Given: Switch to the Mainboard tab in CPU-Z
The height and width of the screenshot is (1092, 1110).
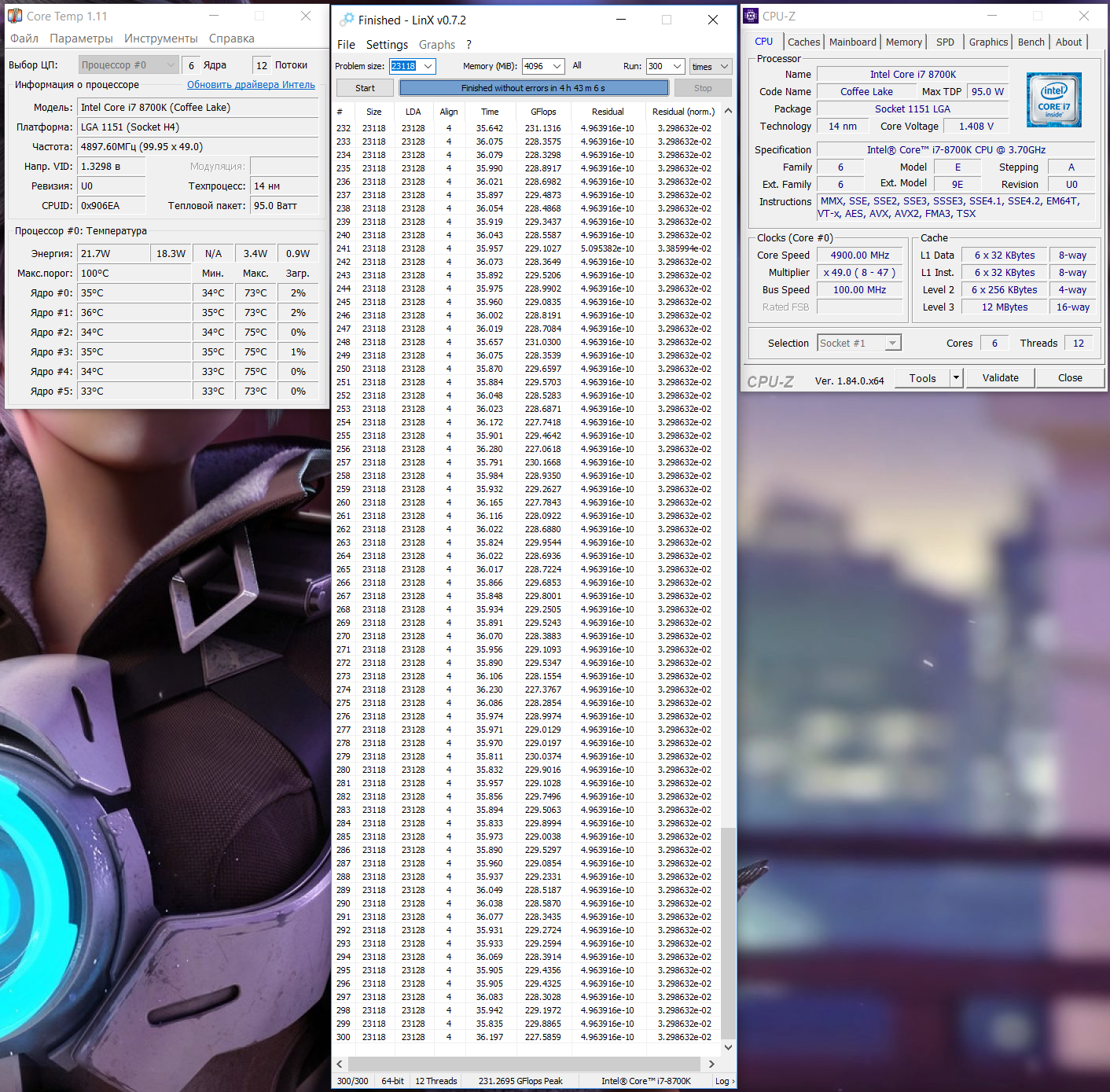Looking at the screenshot, I should 852,42.
